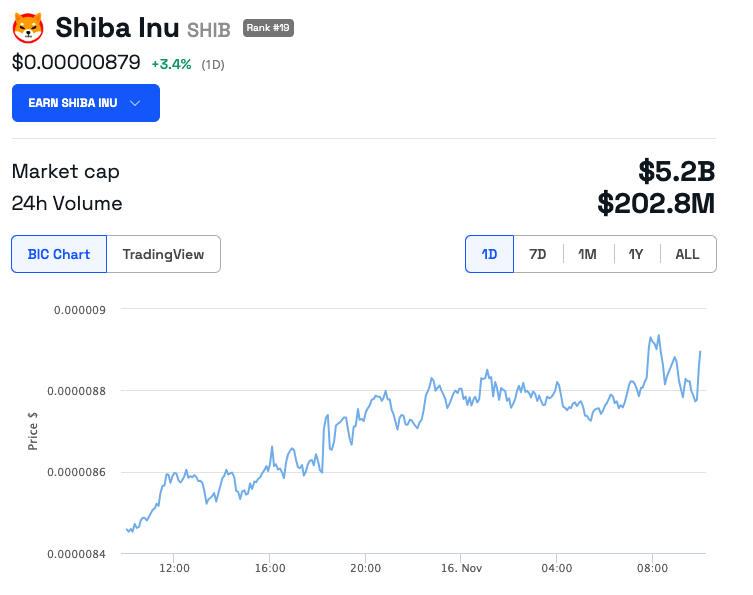Open the TradingView chart tab
753x595 pixels.
coord(163,254)
